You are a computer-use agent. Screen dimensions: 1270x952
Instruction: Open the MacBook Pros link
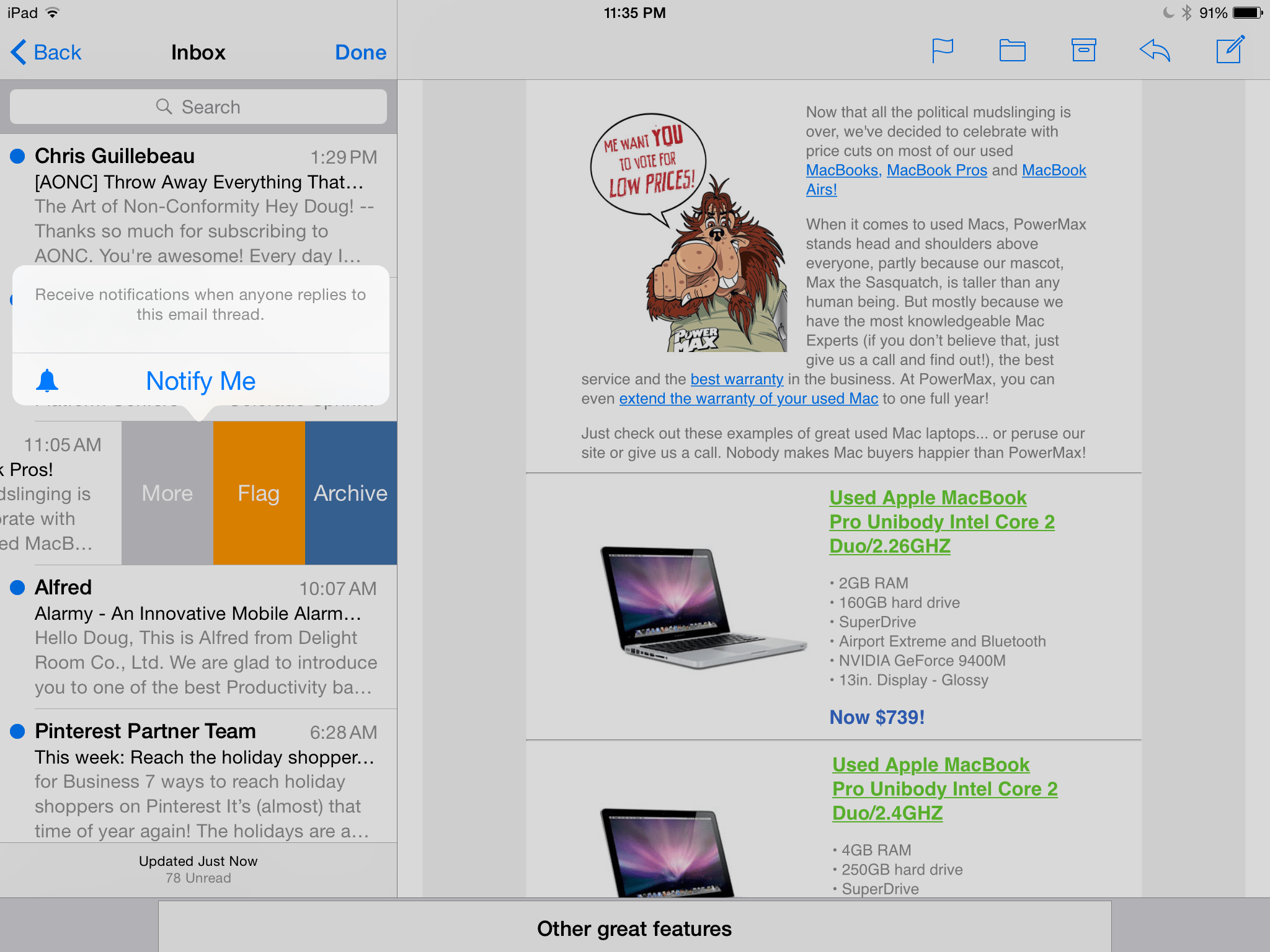tap(937, 170)
